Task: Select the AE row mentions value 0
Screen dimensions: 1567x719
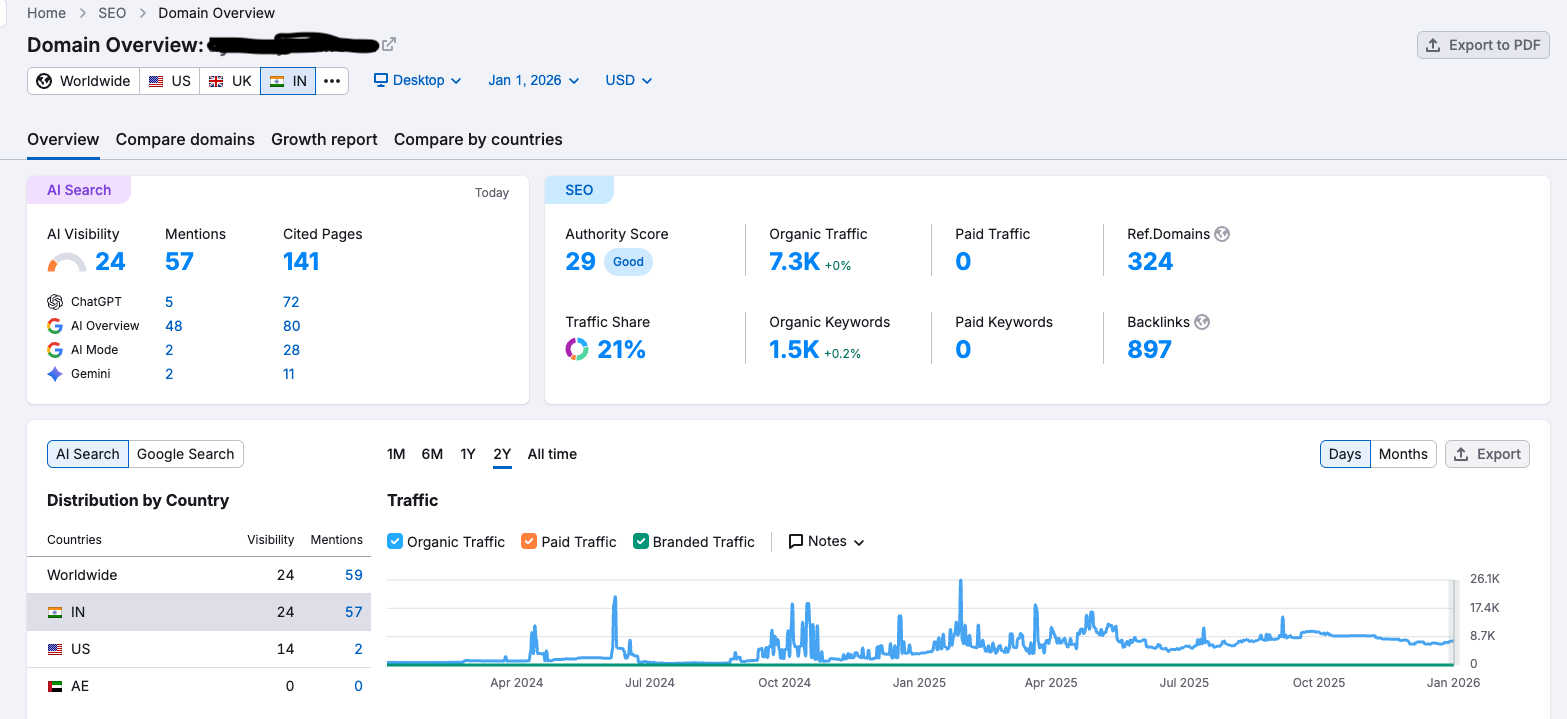Action: pyautogui.click(x=358, y=686)
